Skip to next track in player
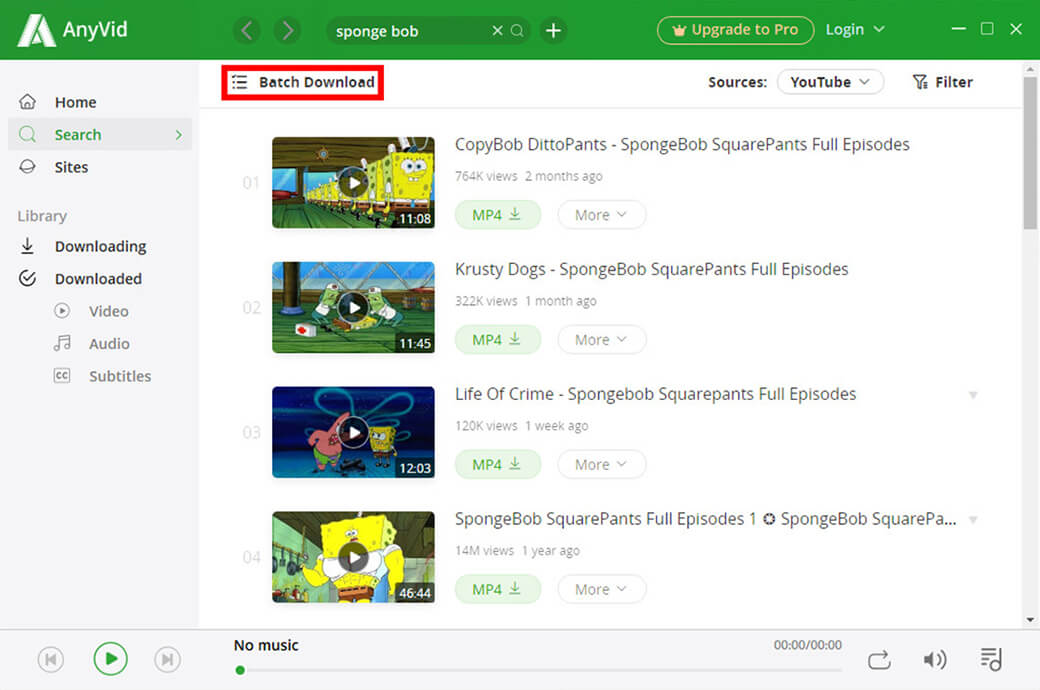This screenshot has width=1040, height=690. tap(168, 659)
